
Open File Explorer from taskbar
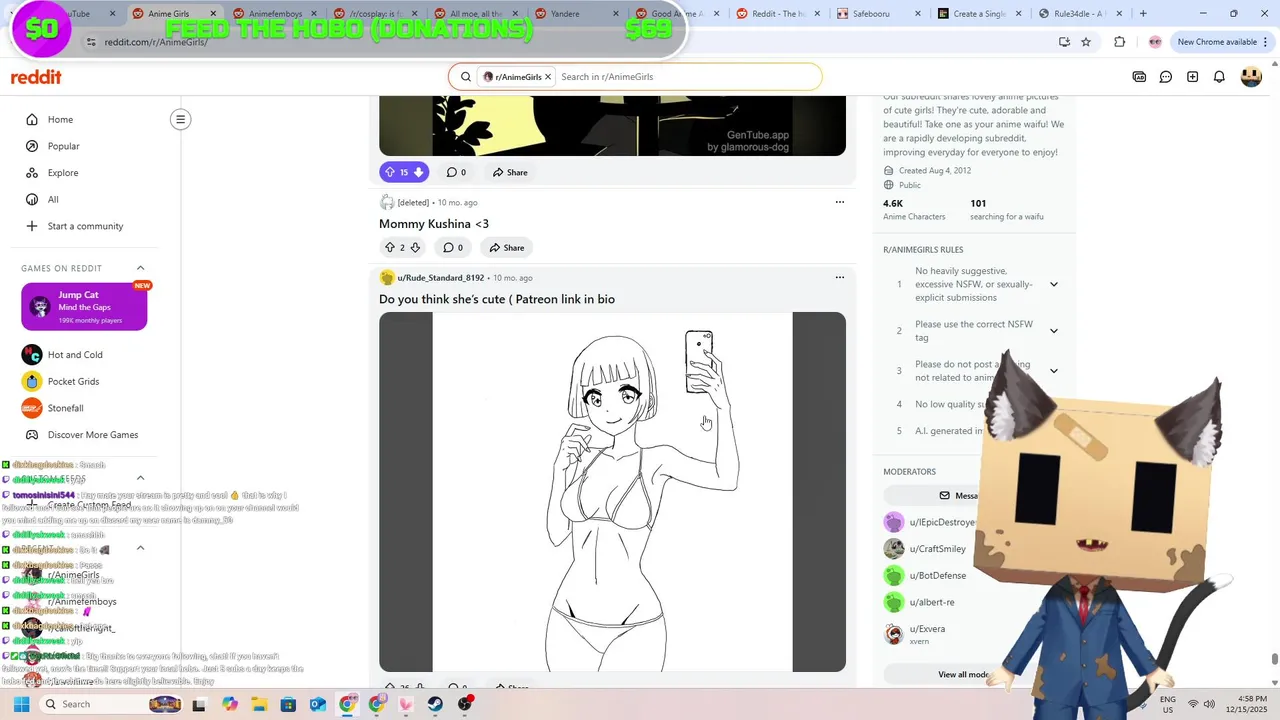259,704
